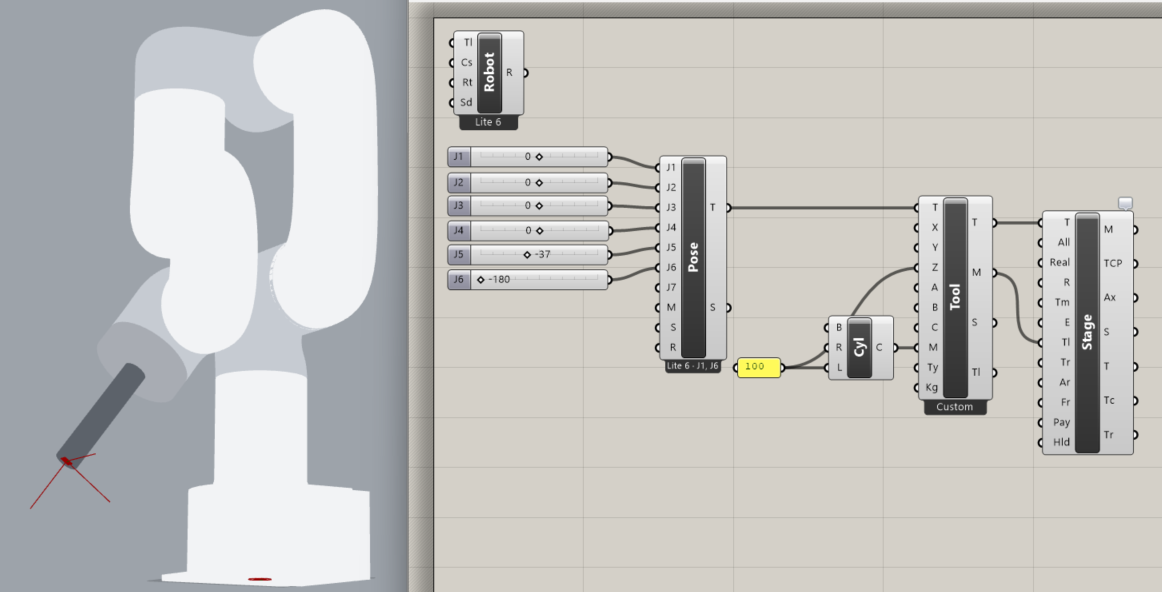Click the M output of Tool component
Image resolution: width=1162 pixels, height=592 pixels.
coord(976,273)
